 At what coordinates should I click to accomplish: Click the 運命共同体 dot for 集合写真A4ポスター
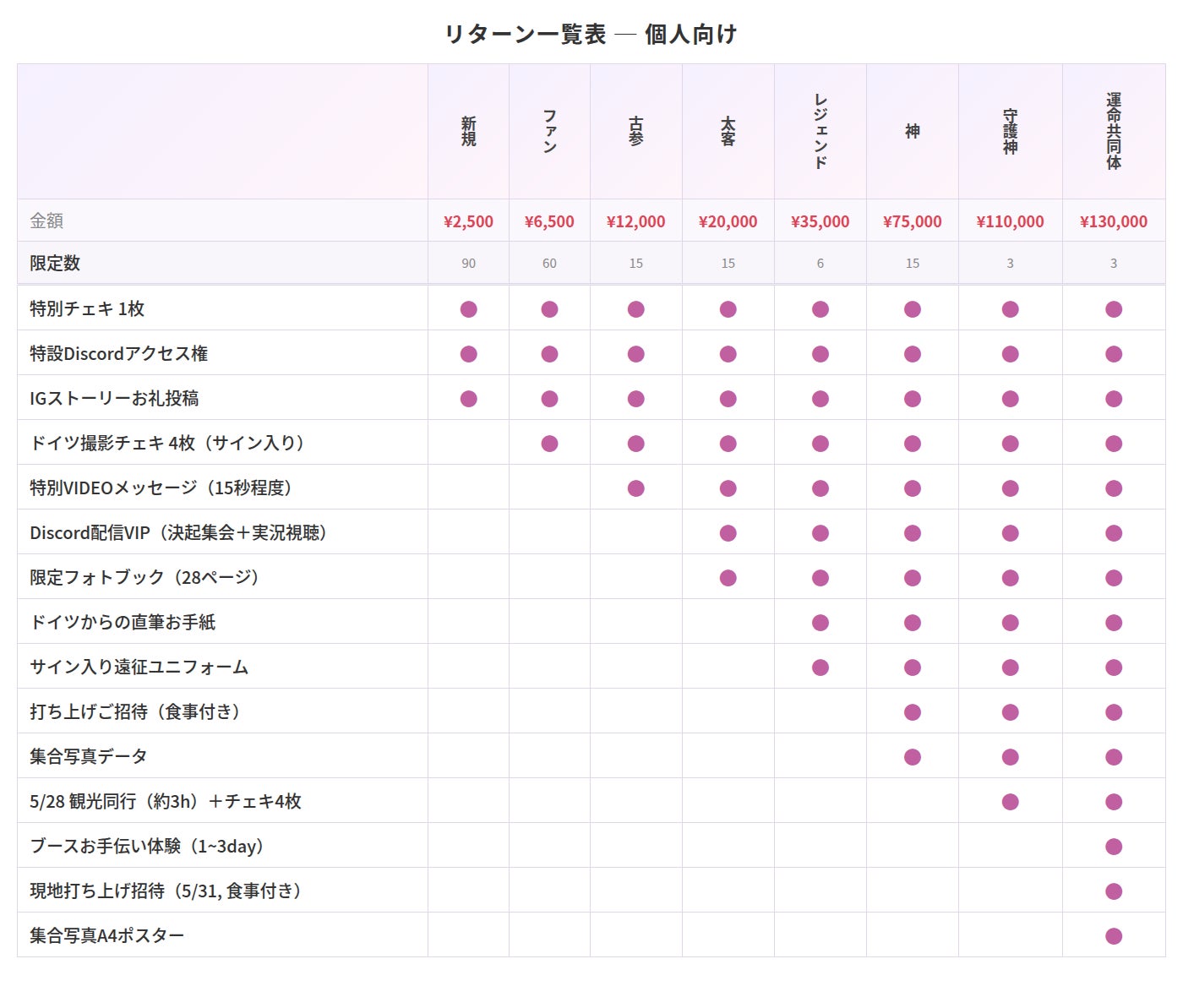[1113, 936]
